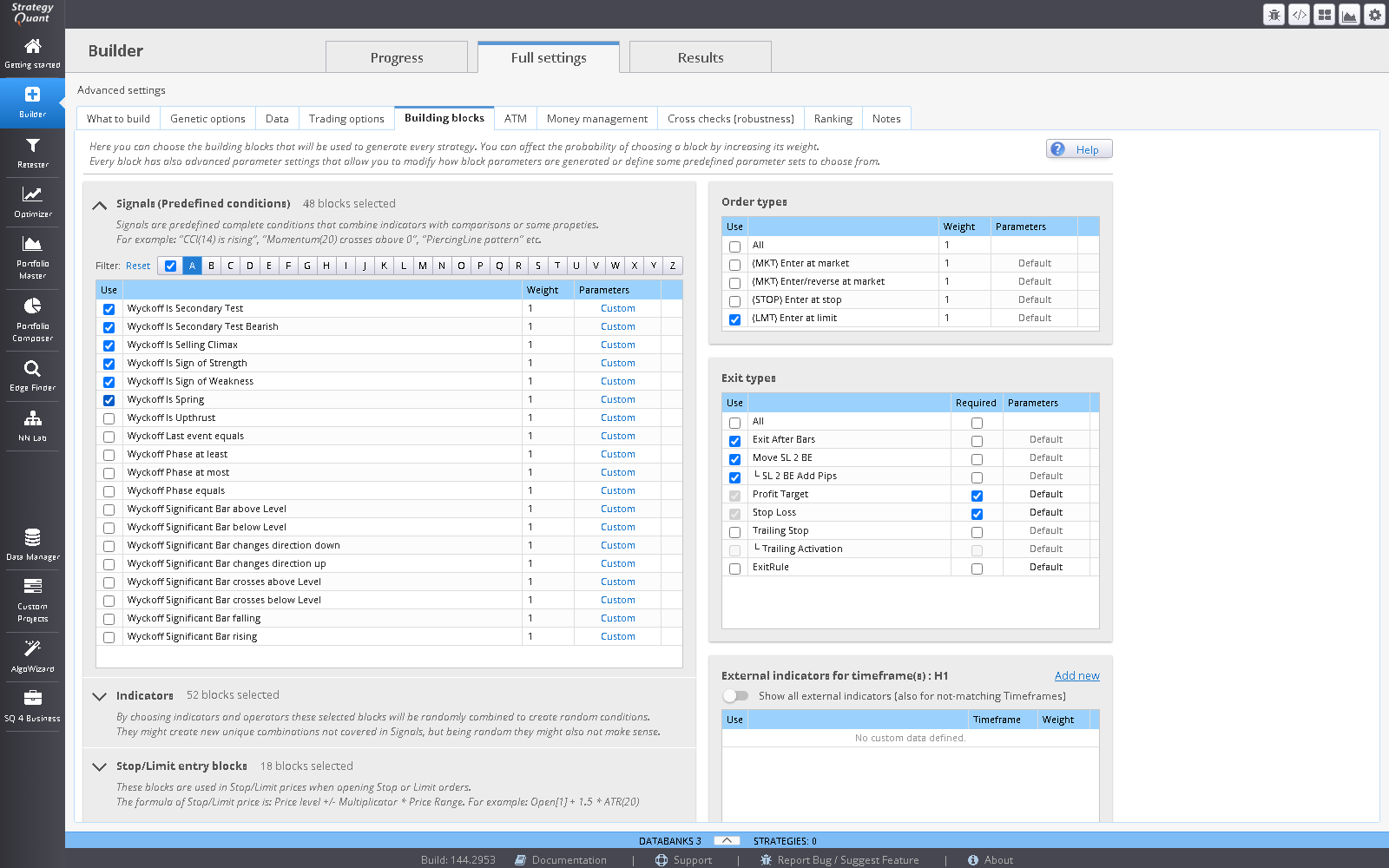Image resolution: width=1389 pixels, height=868 pixels.
Task: Open the Genetic options tab
Action: pyautogui.click(x=207, y=119)
